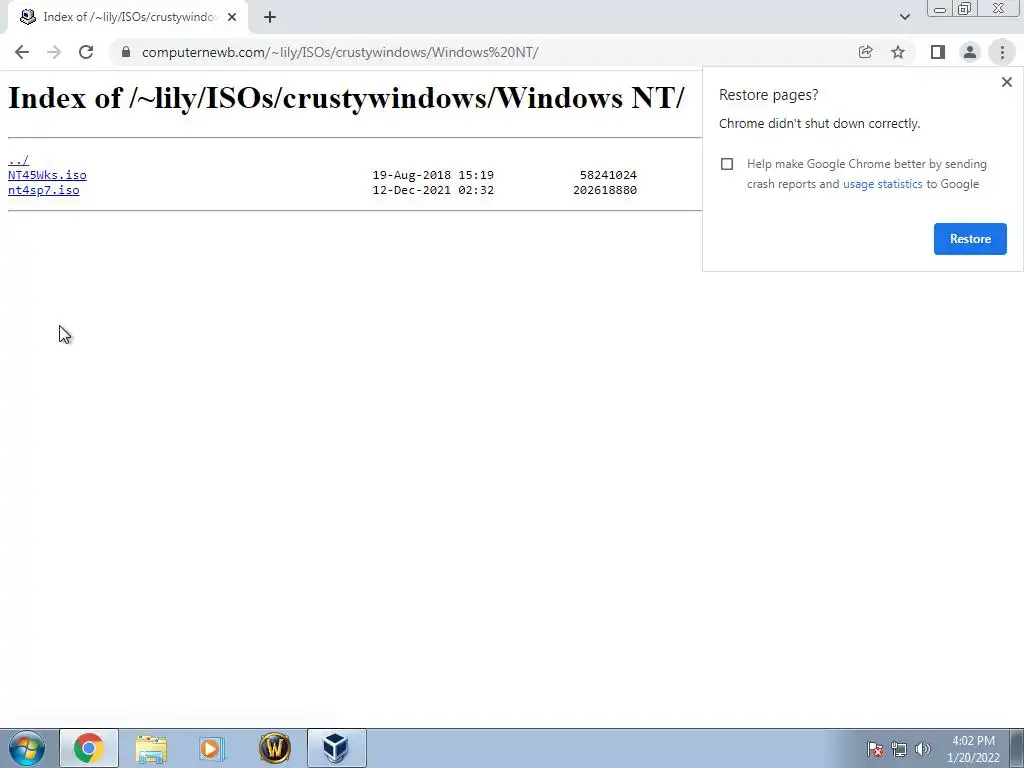Dismiss the Restore pages popup
The image size is (1024, 768).
point(1006,82)
